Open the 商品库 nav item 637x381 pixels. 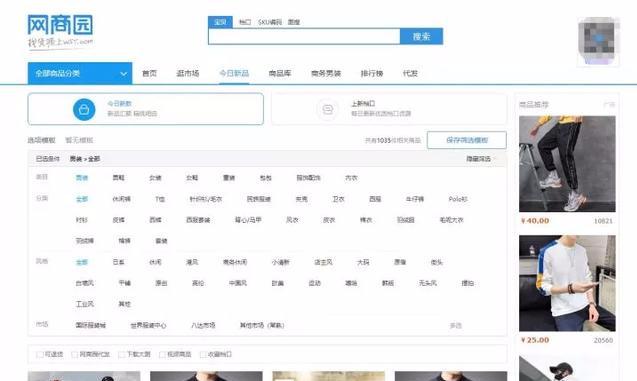point(280,74)
